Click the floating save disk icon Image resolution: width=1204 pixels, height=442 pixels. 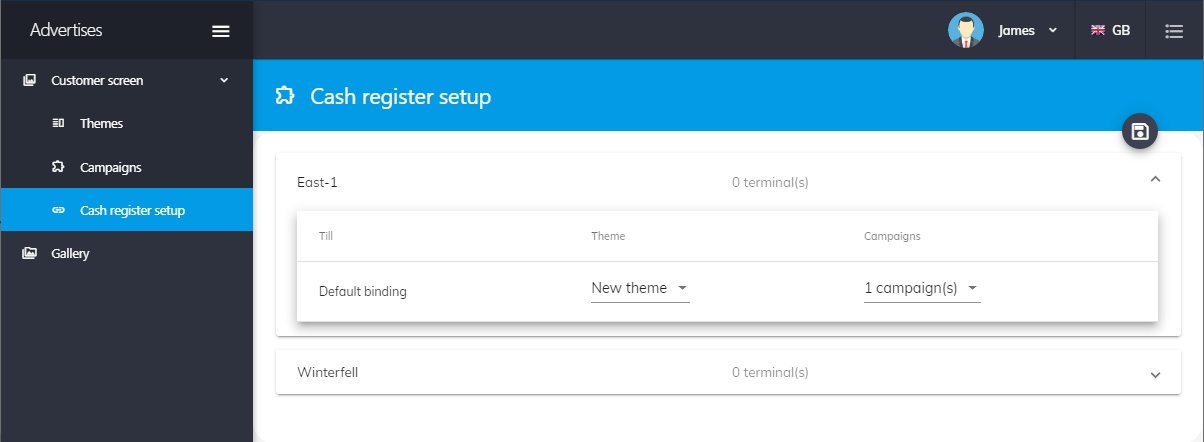(1139, 131)
